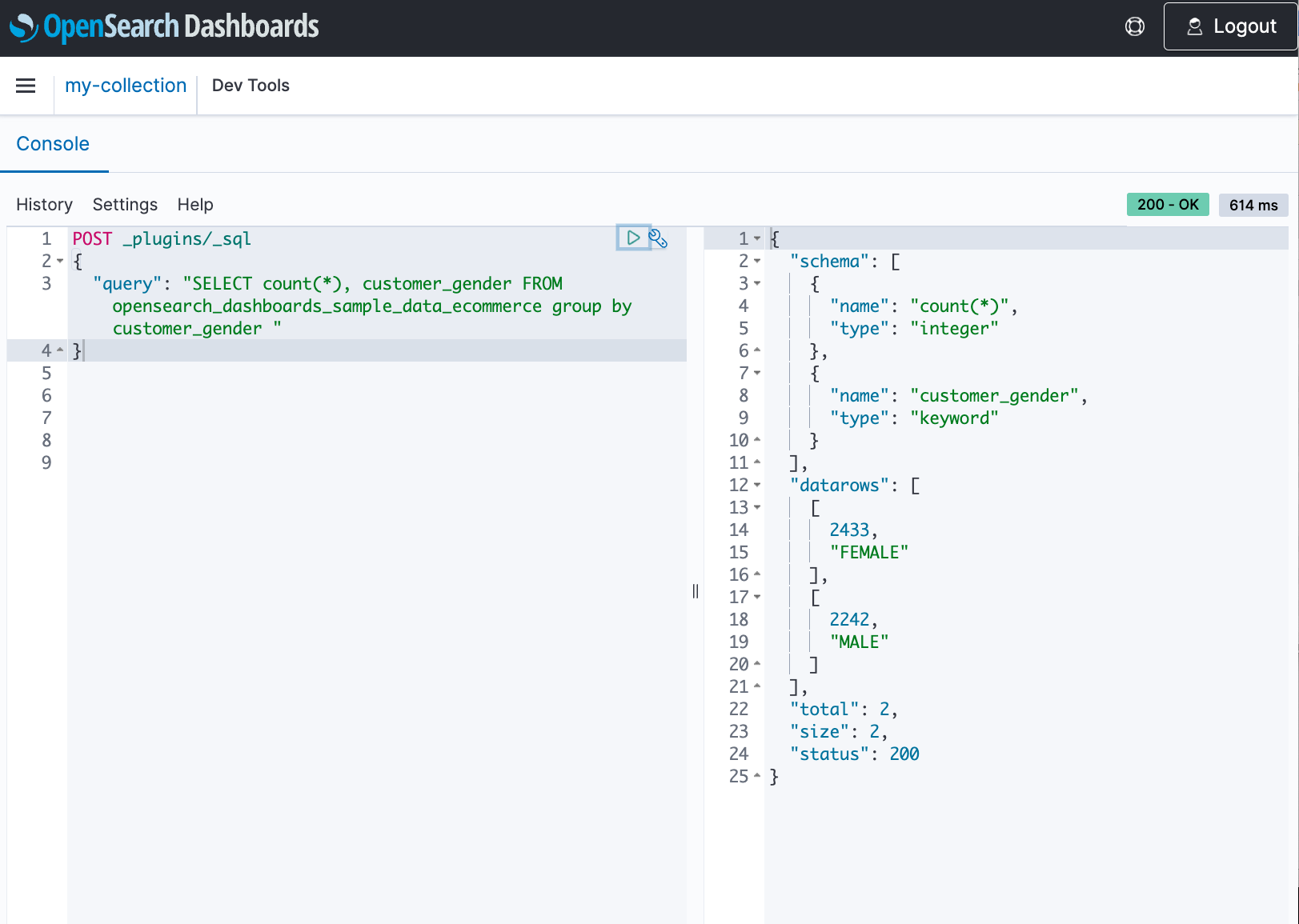Fold the customer_gender schema object at line 7

click(x=757, y=373)
